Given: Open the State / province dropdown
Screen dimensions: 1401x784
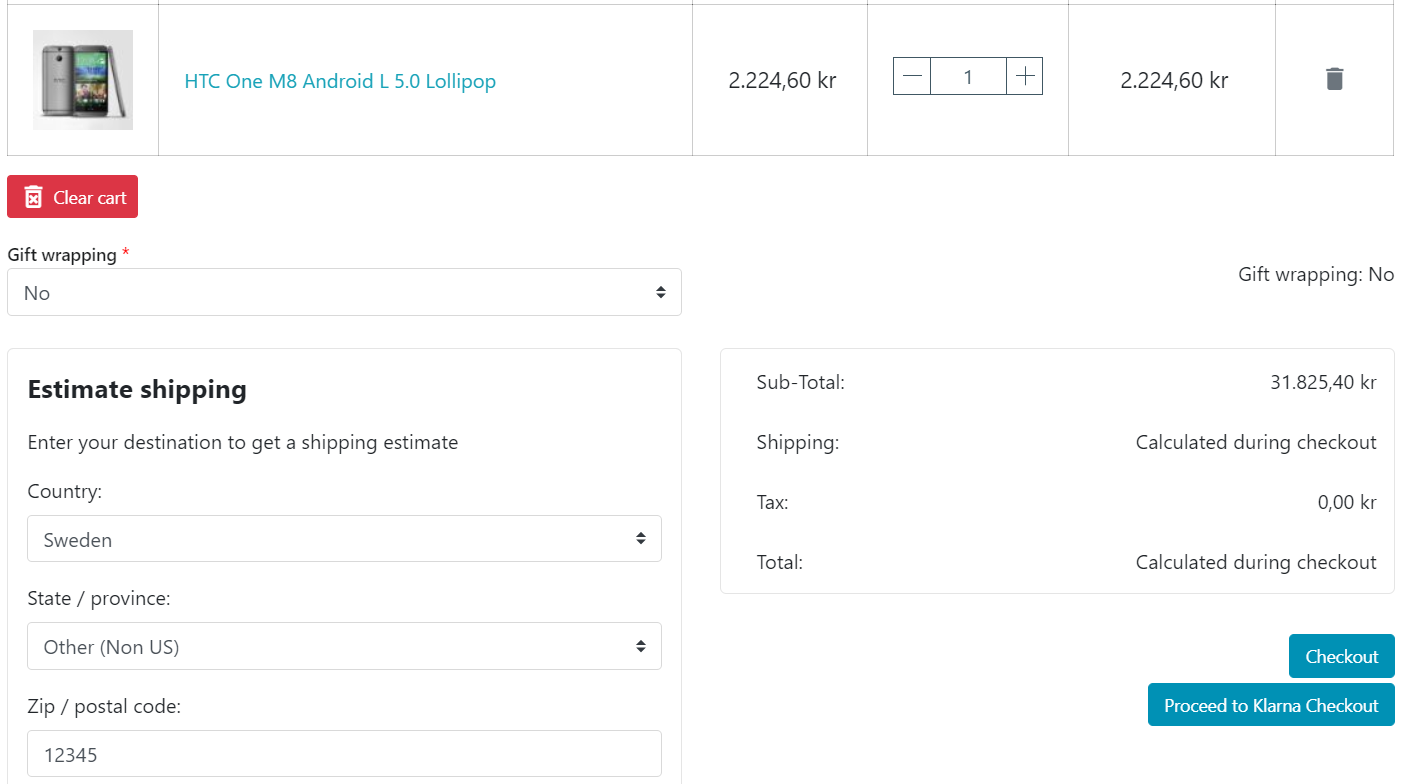Looking at the screenshot, I should (344, 646).
